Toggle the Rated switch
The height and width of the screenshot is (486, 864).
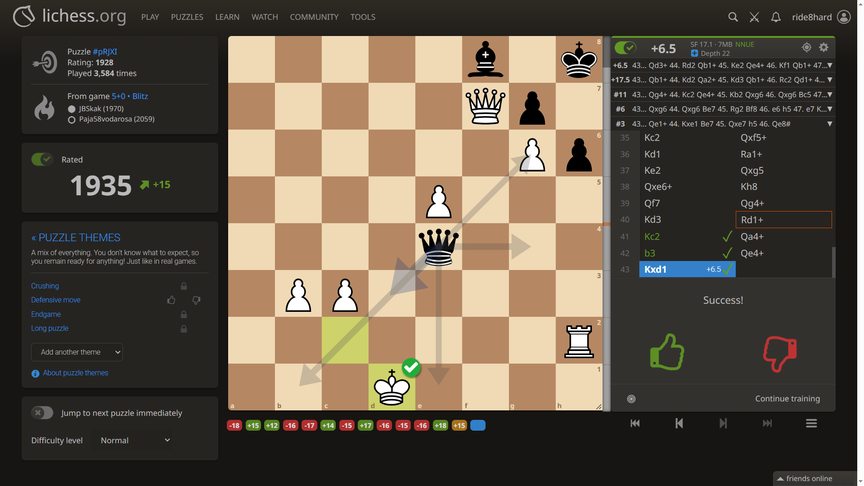(42, 159)
